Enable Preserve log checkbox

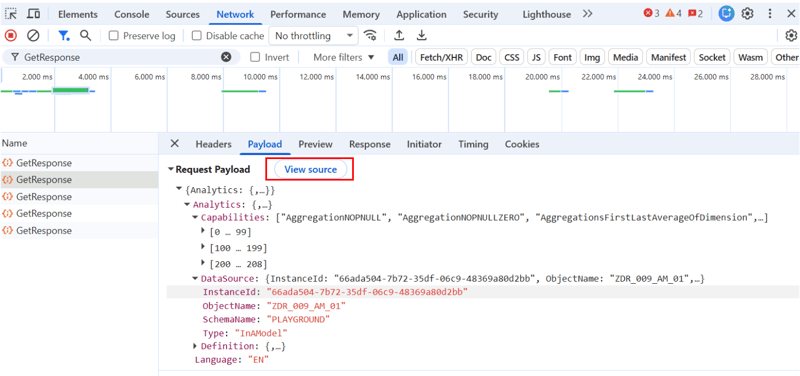114,36
